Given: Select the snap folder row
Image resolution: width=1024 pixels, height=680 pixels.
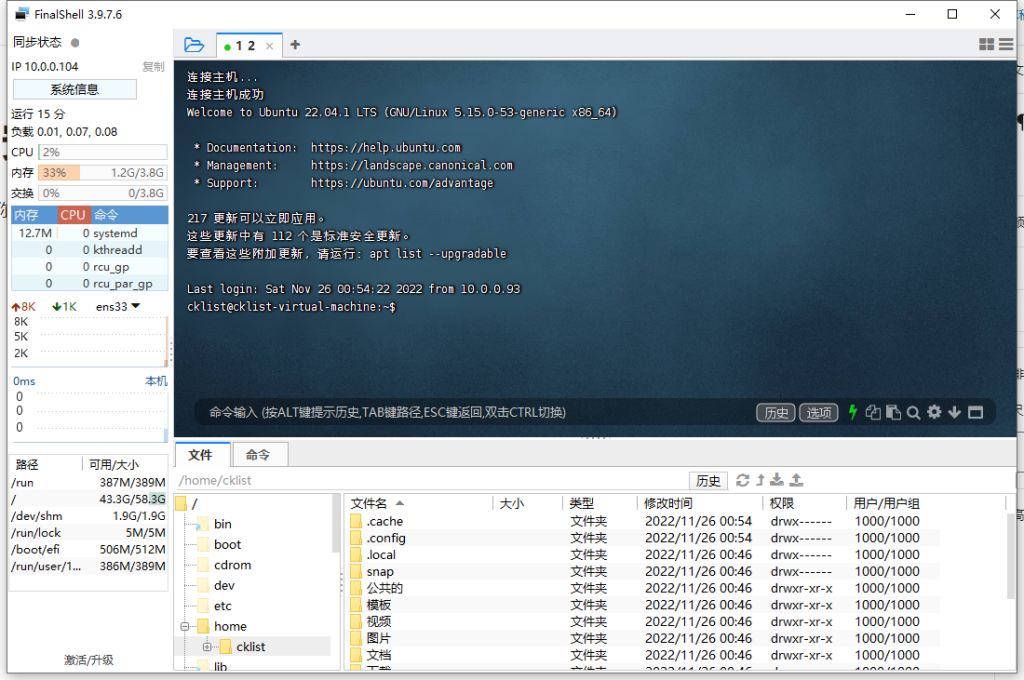Looking at the screenshot, I should (644, 572).
